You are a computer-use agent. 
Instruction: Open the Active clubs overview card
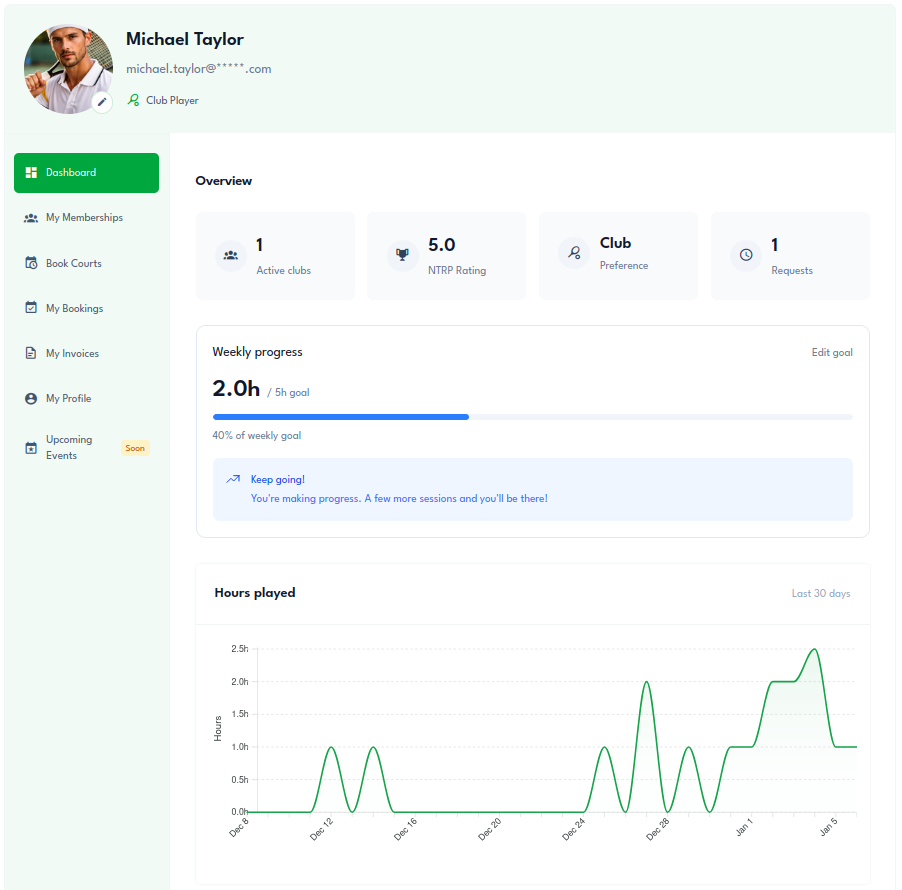[x=275, y=256]
